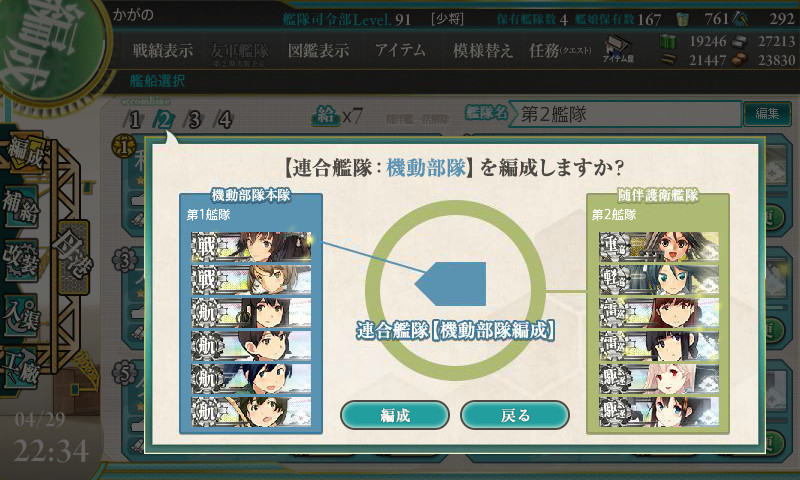
Task: Switch to the fleet 3 tab
Action: tap(193, 120)
